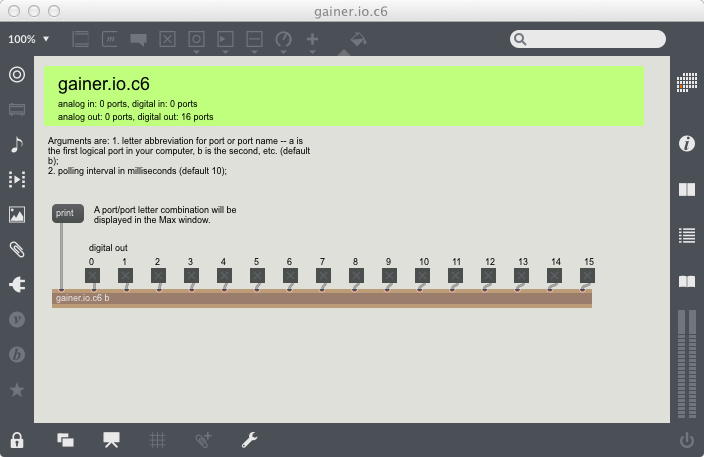Image resolution: width=704 pixels, height=457 pixels.
Task: Click the dimmed paperclip-plus icon in bottom bar
Action: pyautogui.click(x=203, y=440)
